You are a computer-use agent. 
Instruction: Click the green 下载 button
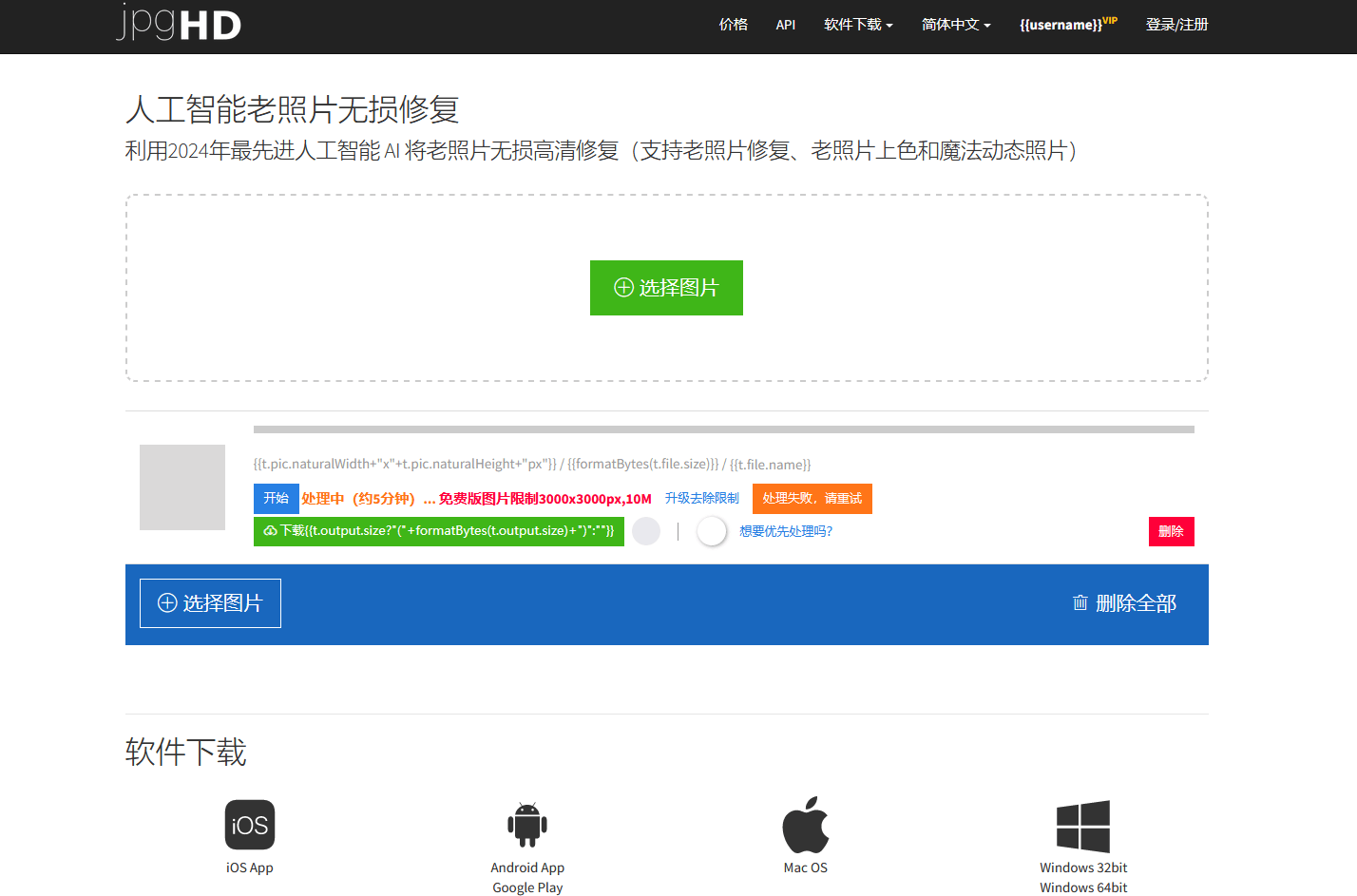[x=439, y=531]
